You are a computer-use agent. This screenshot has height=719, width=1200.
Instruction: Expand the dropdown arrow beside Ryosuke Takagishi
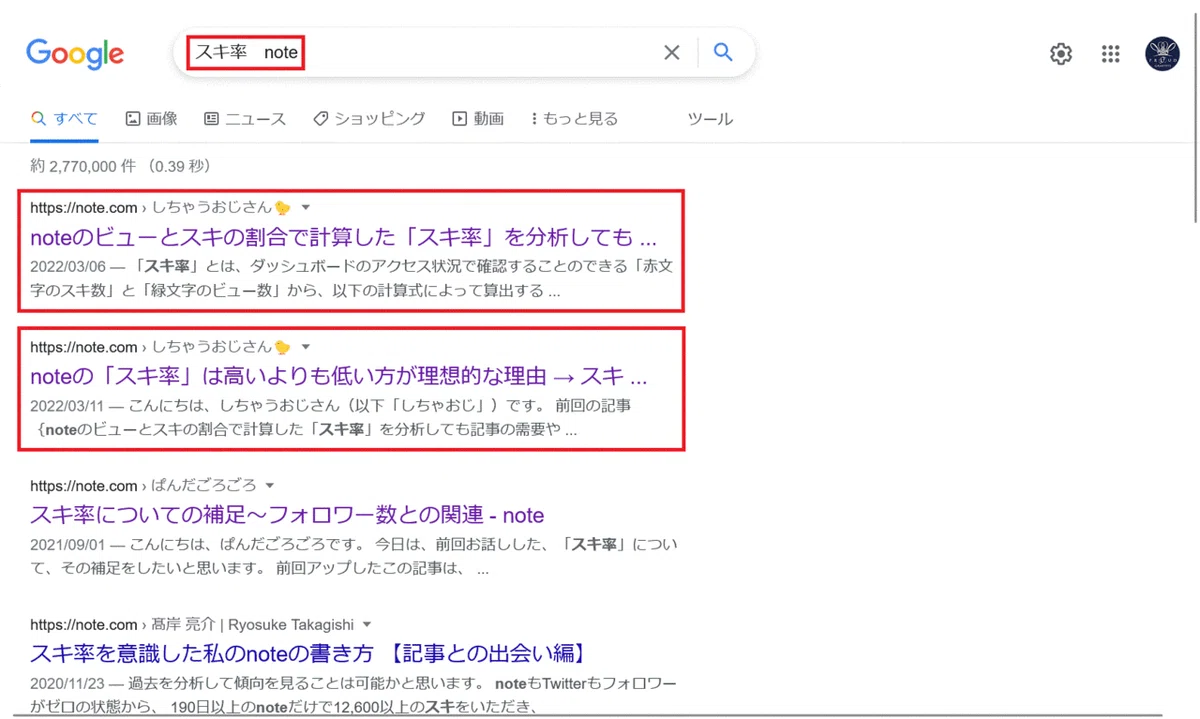pos(367,625)
